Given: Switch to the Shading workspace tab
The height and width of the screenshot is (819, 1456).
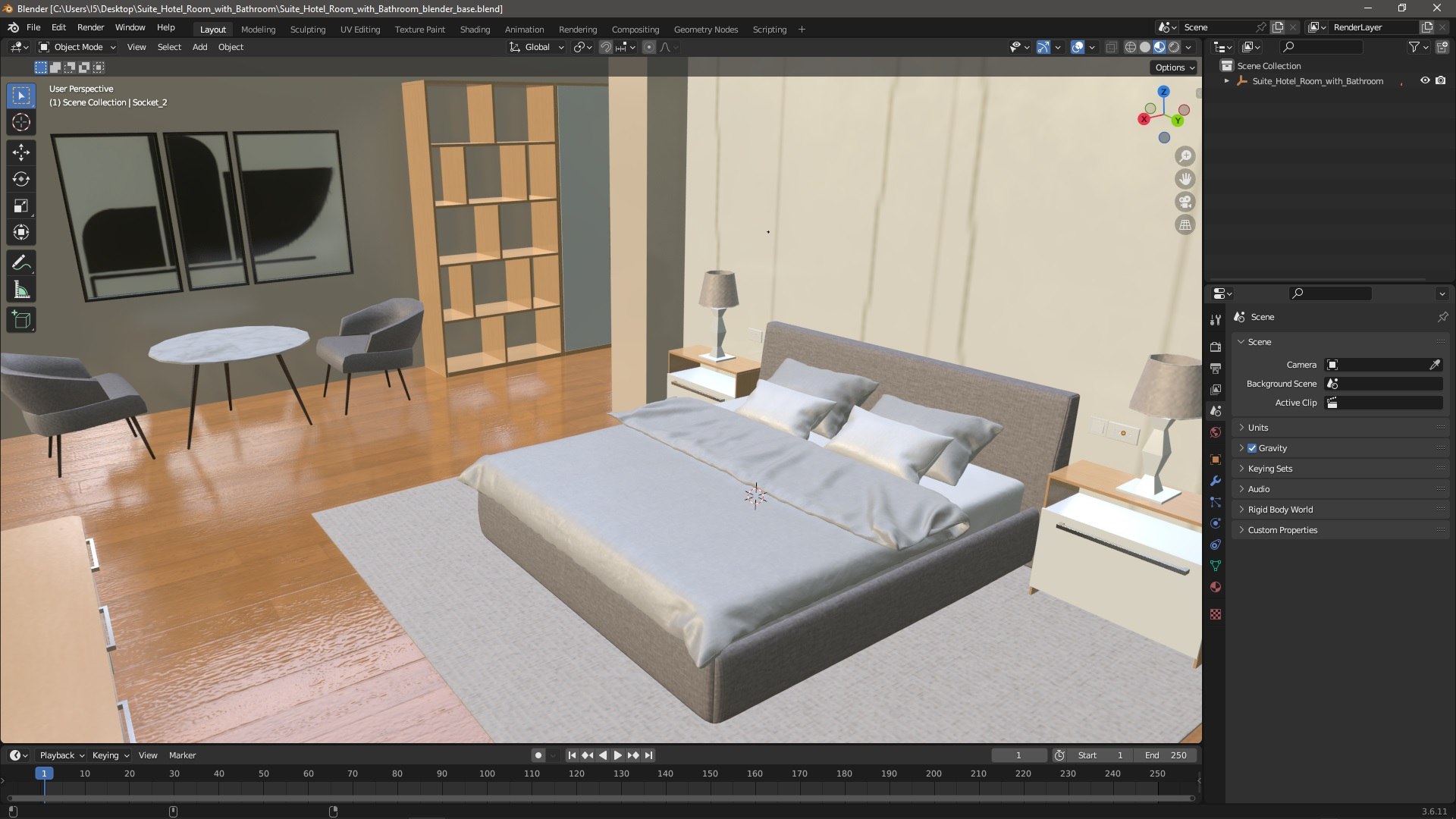Looking at the screenshot, I should [x=475, y=30].
